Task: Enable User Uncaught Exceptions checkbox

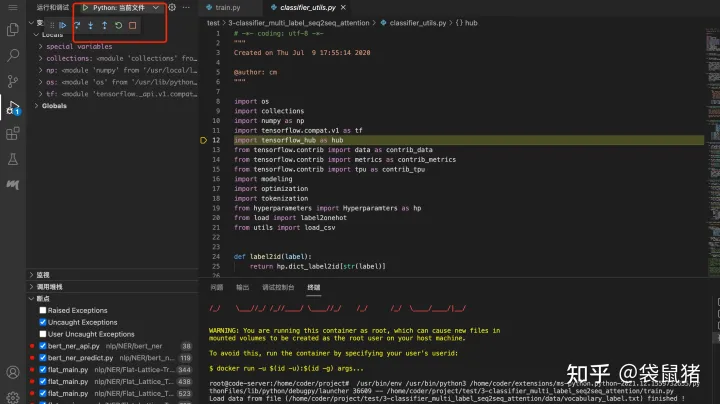Action: (x=41, y=335)
